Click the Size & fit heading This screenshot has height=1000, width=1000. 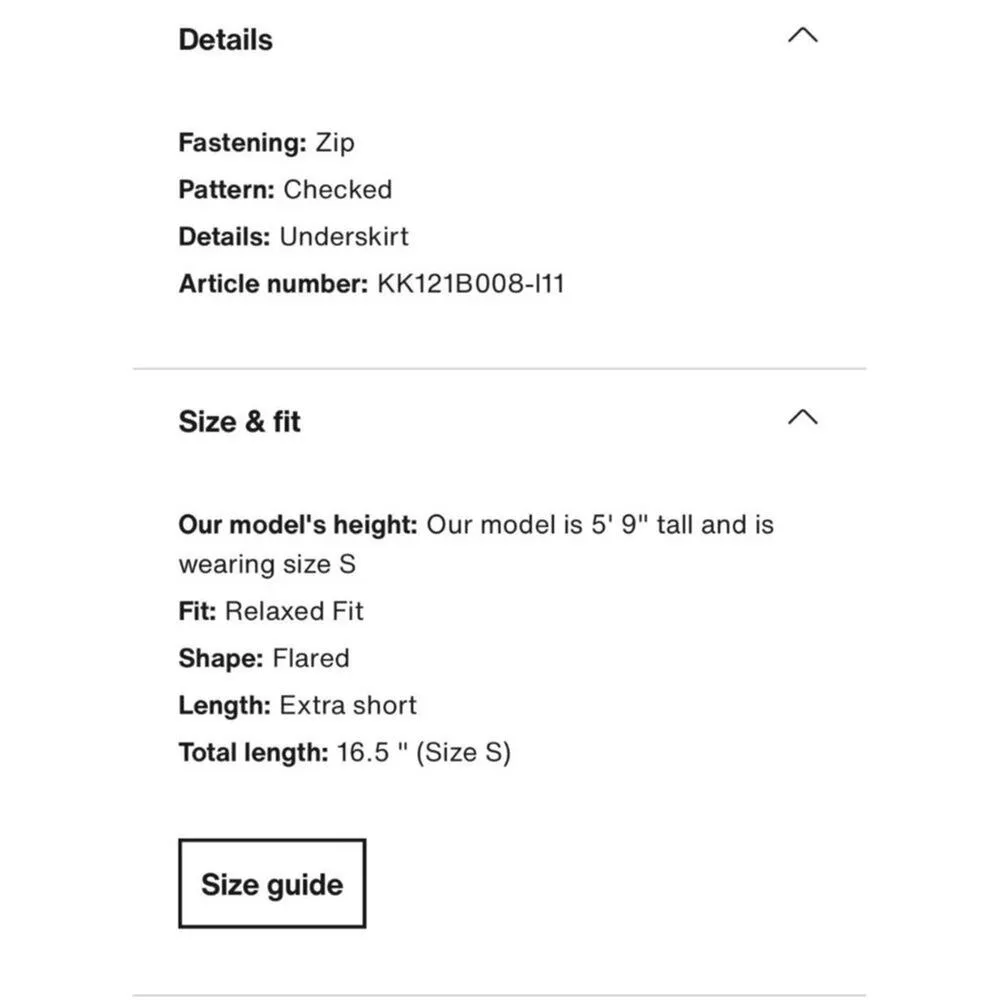pyautogui.click(x=239, y=422)
